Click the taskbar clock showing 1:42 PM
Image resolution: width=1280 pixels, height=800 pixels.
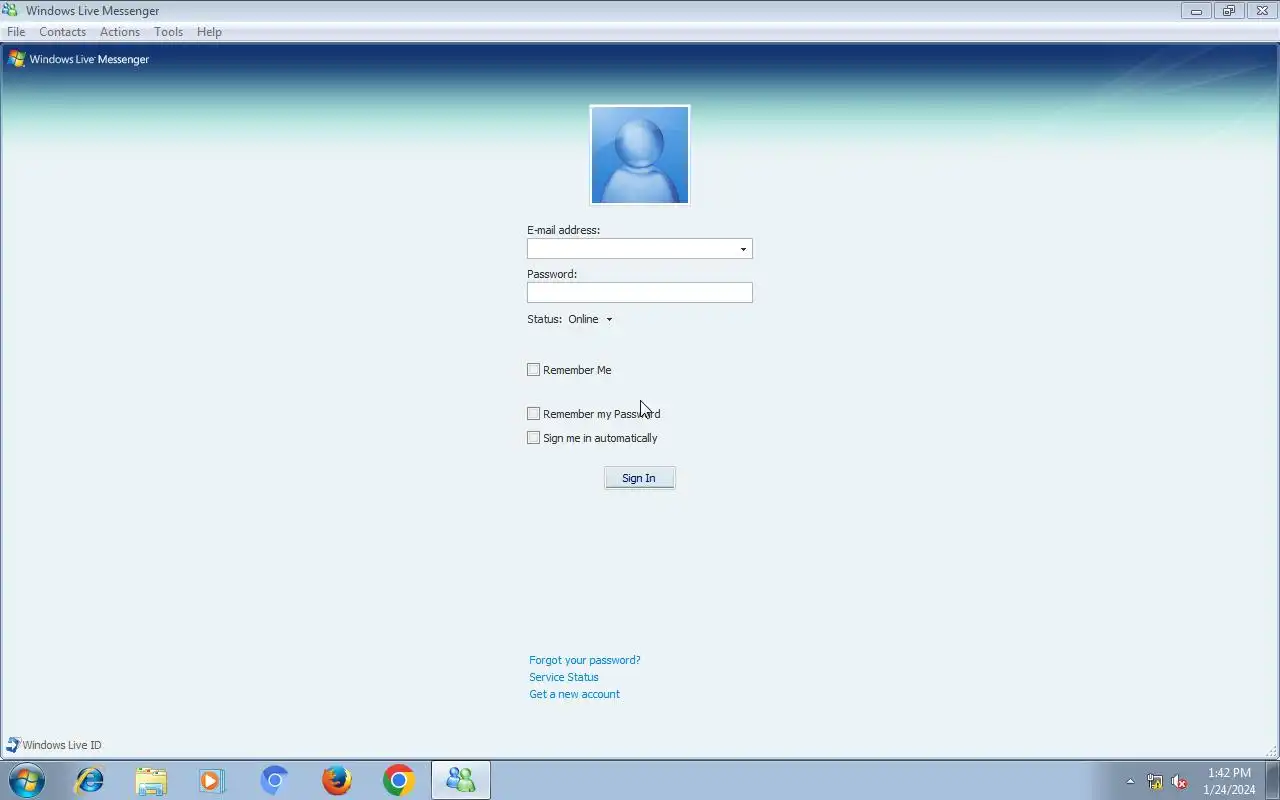pyautogui.click(x=1229, y=781)
